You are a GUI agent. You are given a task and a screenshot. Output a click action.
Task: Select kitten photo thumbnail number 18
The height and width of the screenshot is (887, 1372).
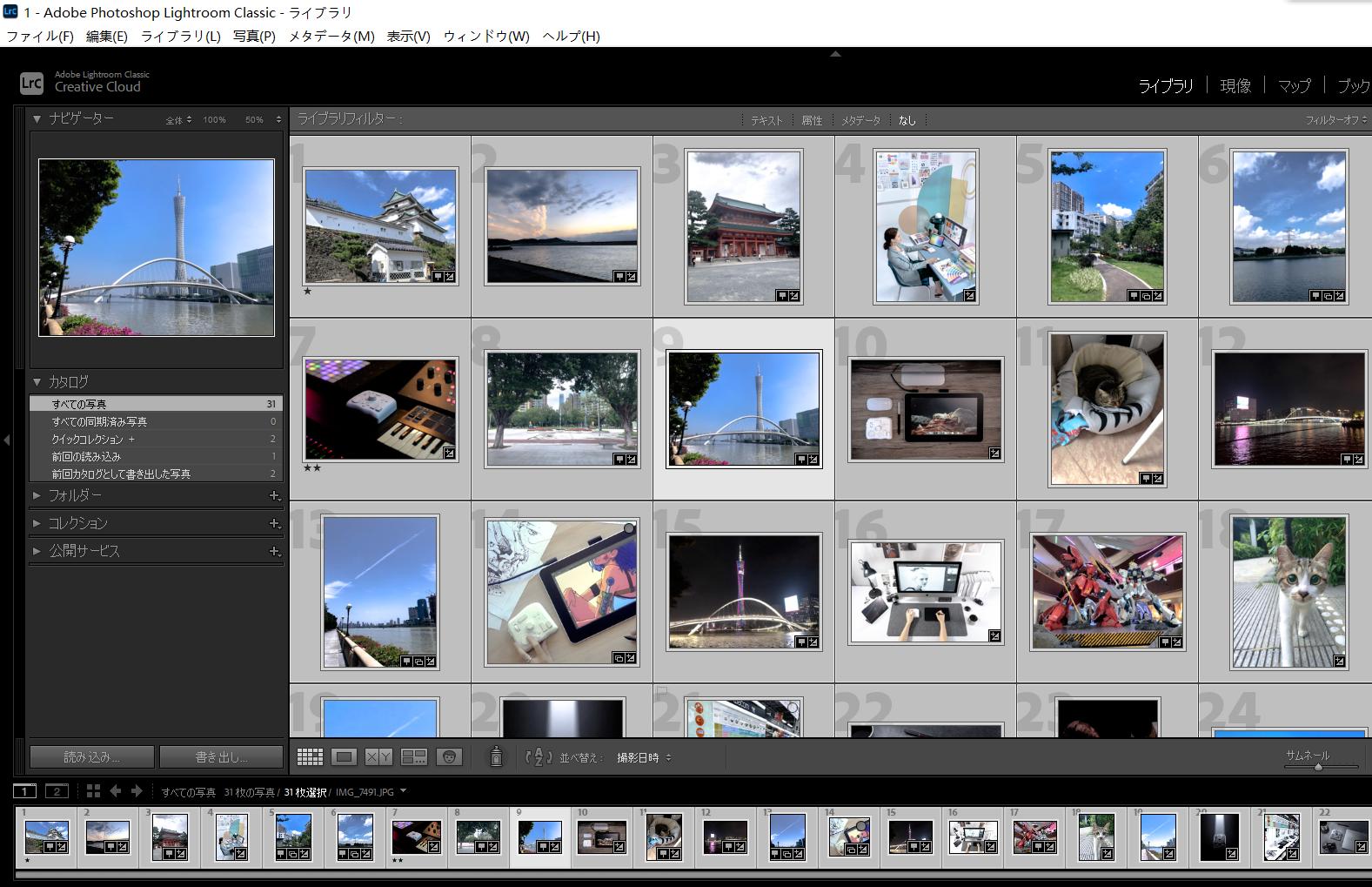click(1288, 593)
